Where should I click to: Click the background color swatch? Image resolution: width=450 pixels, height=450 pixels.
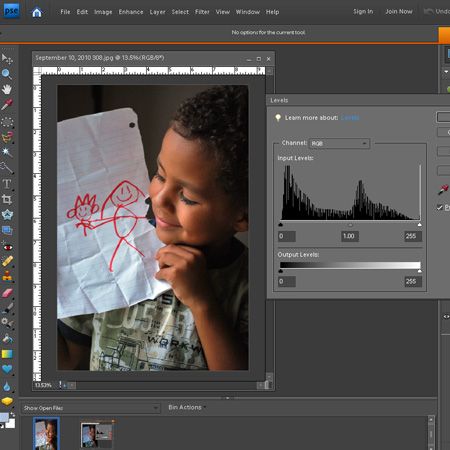coord(11,424)
